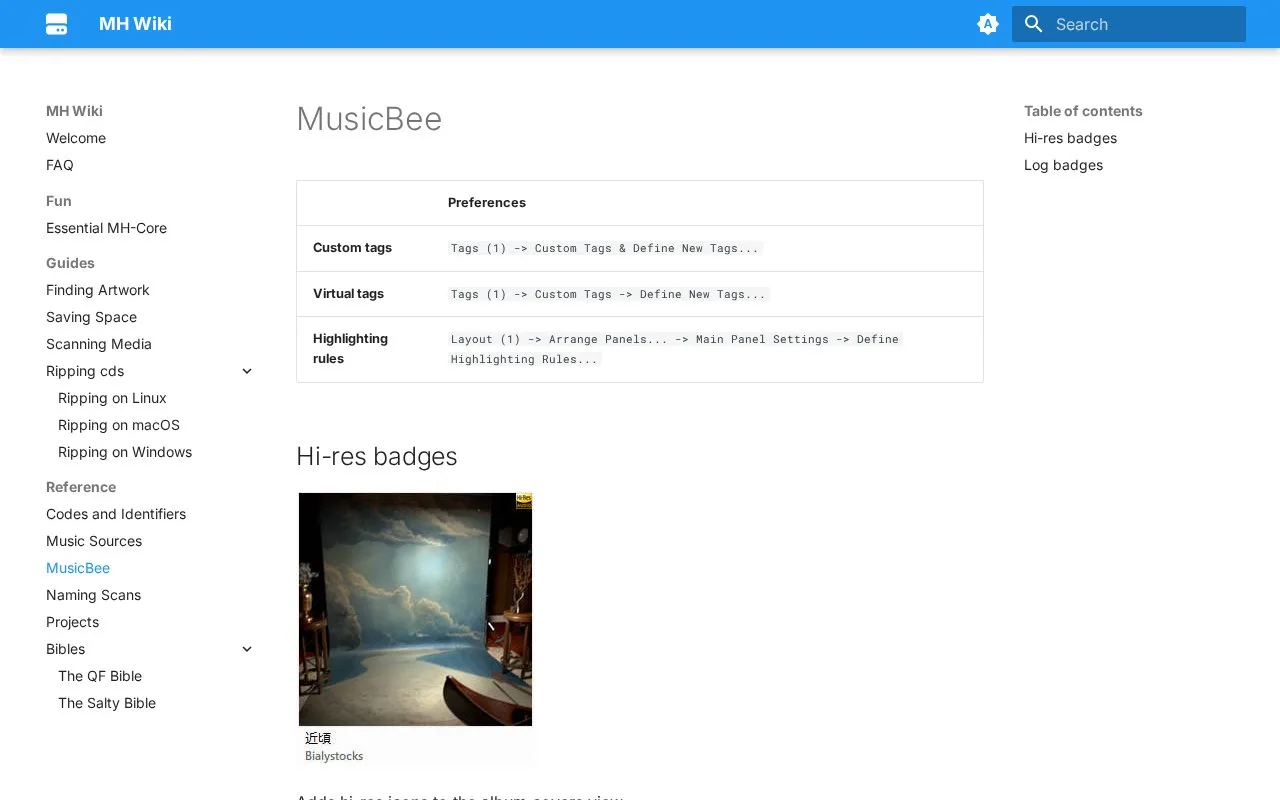Click the search magnifier icon
Screen dimensions: 1280x800
click(x=1034, y=24)
